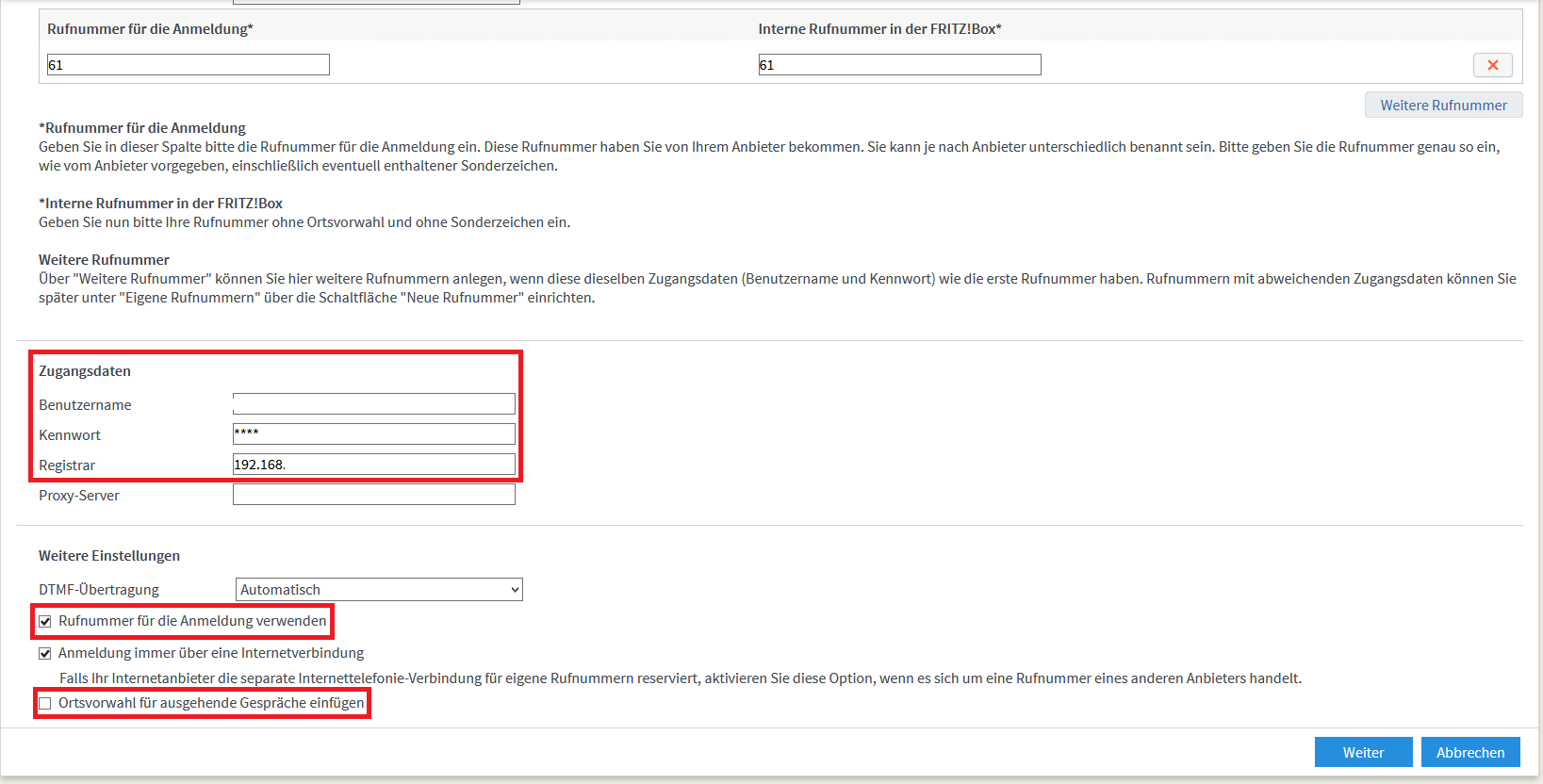Enable Ortsvorwahl für ausgehende Gespräche einfügen
Screen dimensions: 1543x784
45,704
